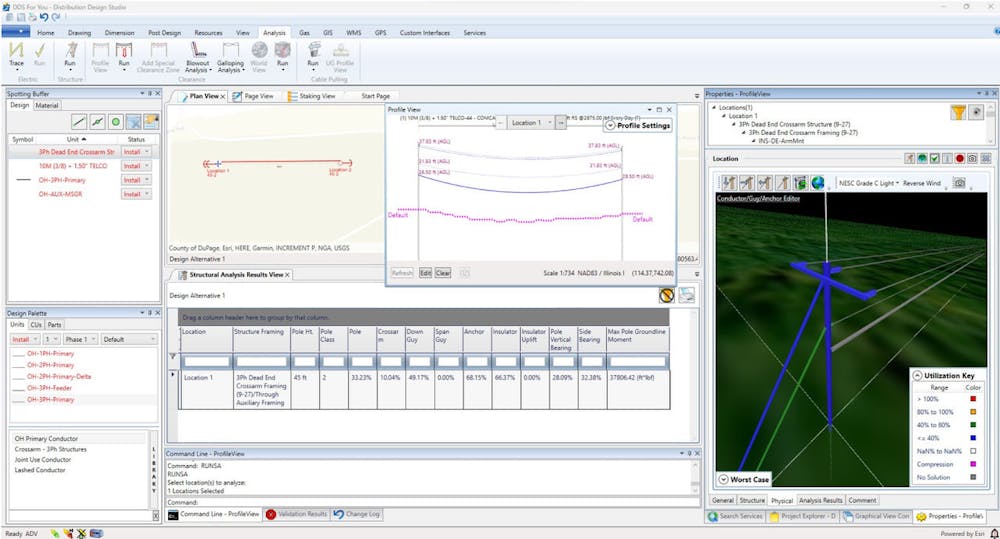Image resolution: width=1000 pixels, height=539 pixels.
Task: Click the green circle tool in Spotting Buffer
Action: (116, 121)
